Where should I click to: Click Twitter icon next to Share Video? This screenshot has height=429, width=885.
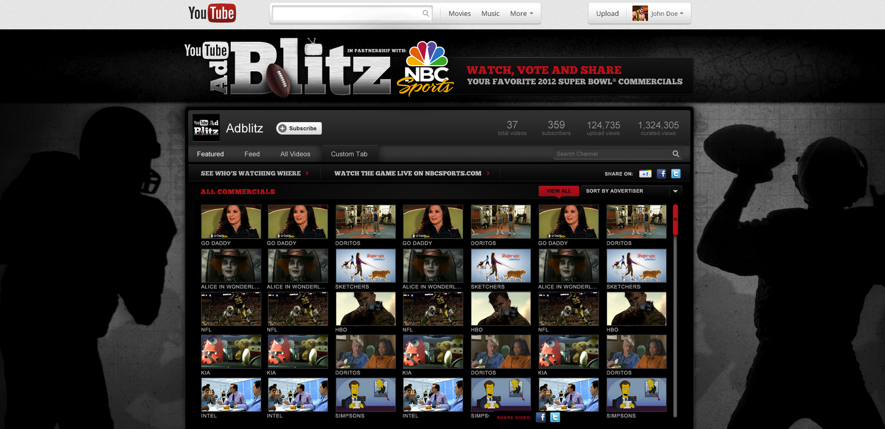click(555, 417)
